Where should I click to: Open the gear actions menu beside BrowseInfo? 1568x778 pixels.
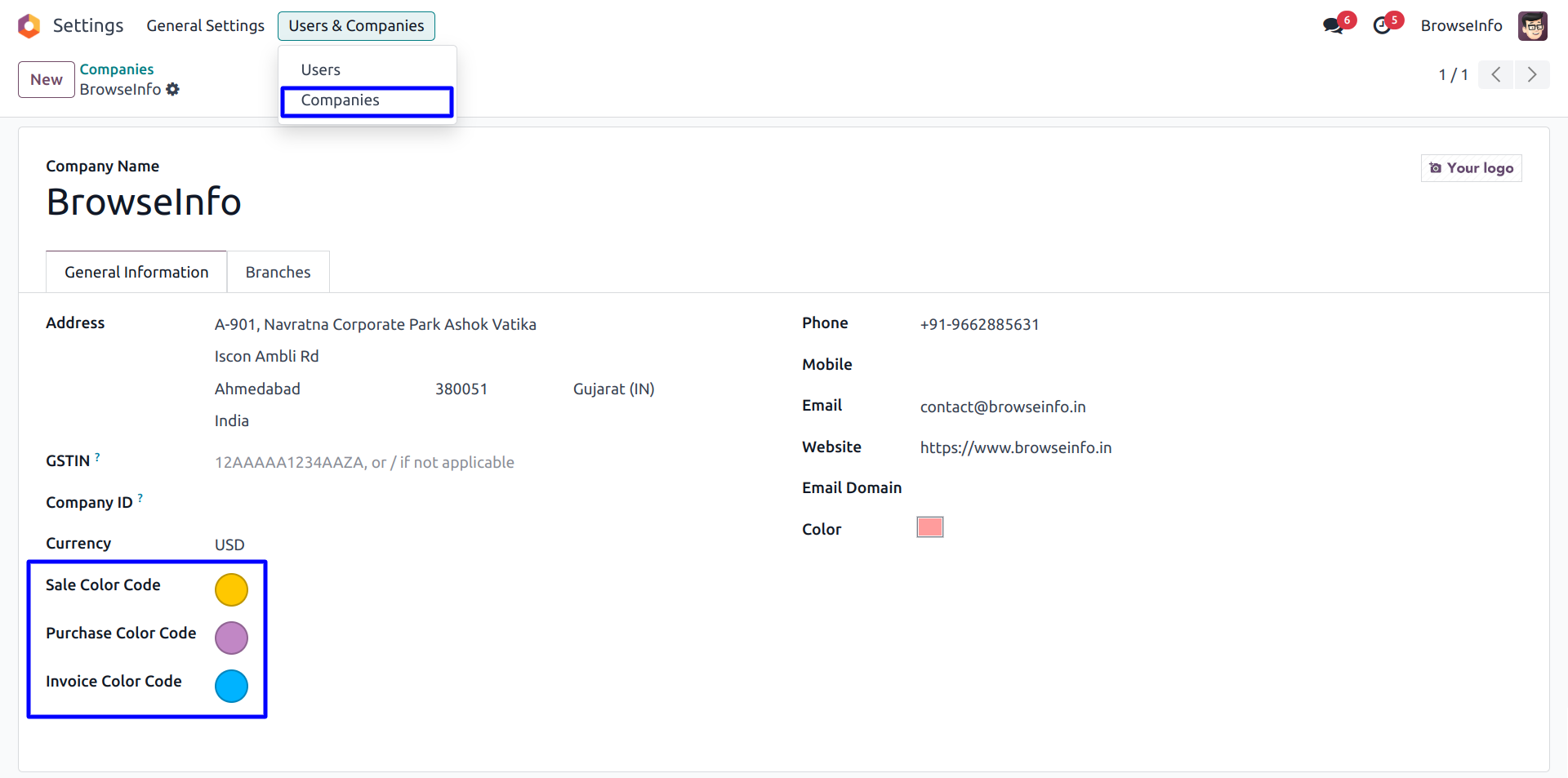172,89
